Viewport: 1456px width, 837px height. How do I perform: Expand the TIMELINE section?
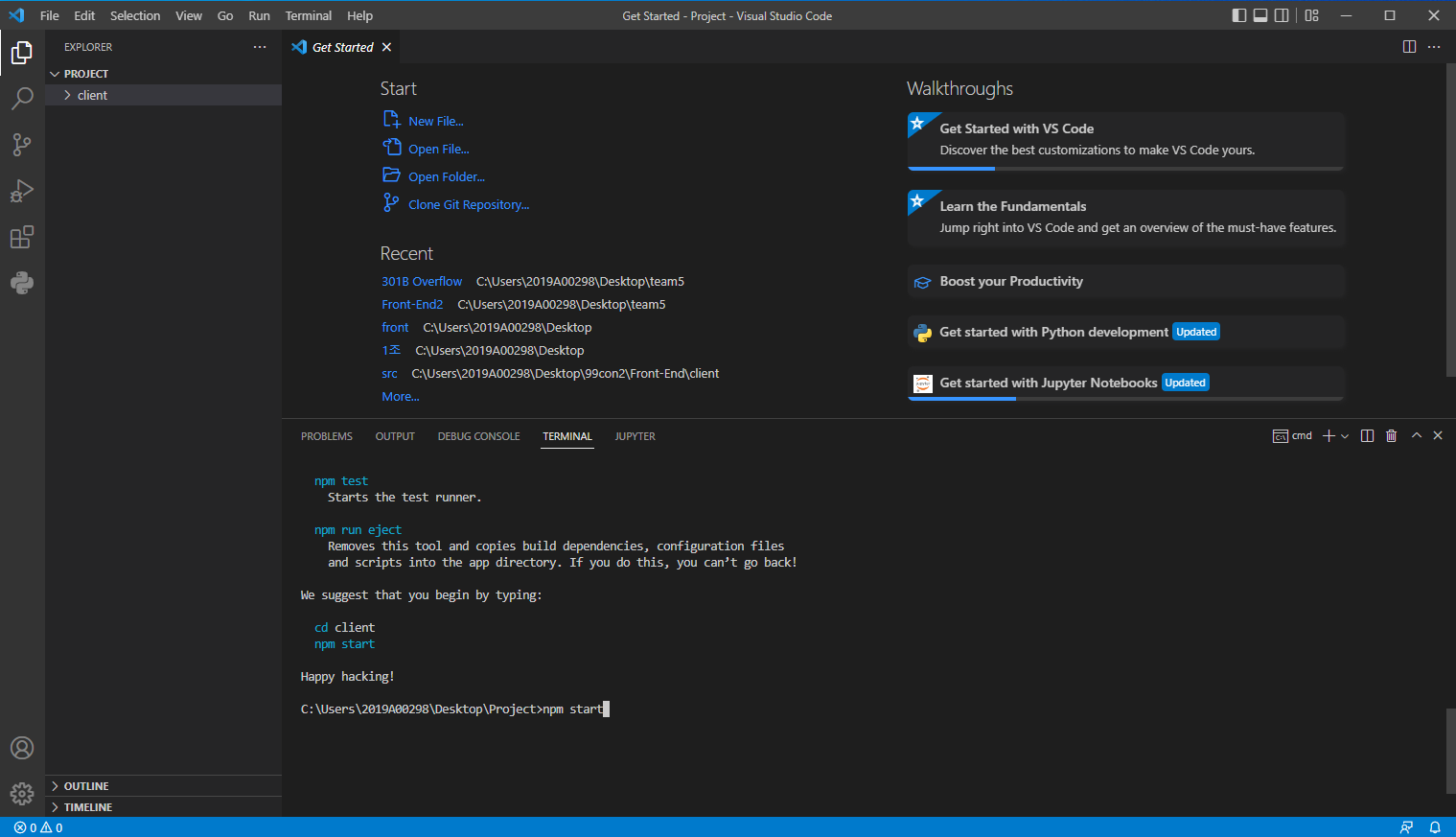[x=163, y=807]
